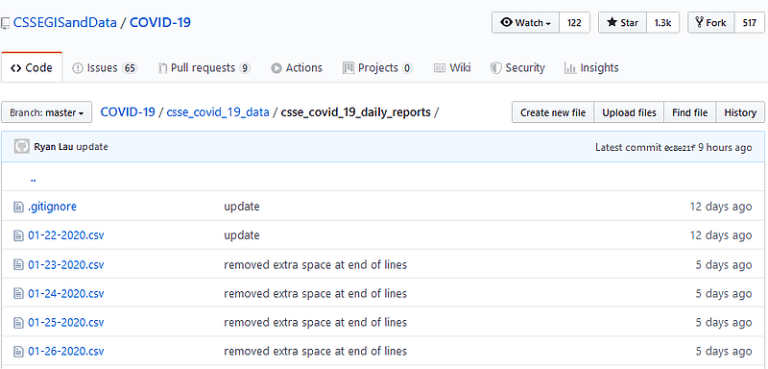Image resolution: width=768 pixels, height=369 pixels.
Task: Open the Pull requests tab
Action: point(204,68)
